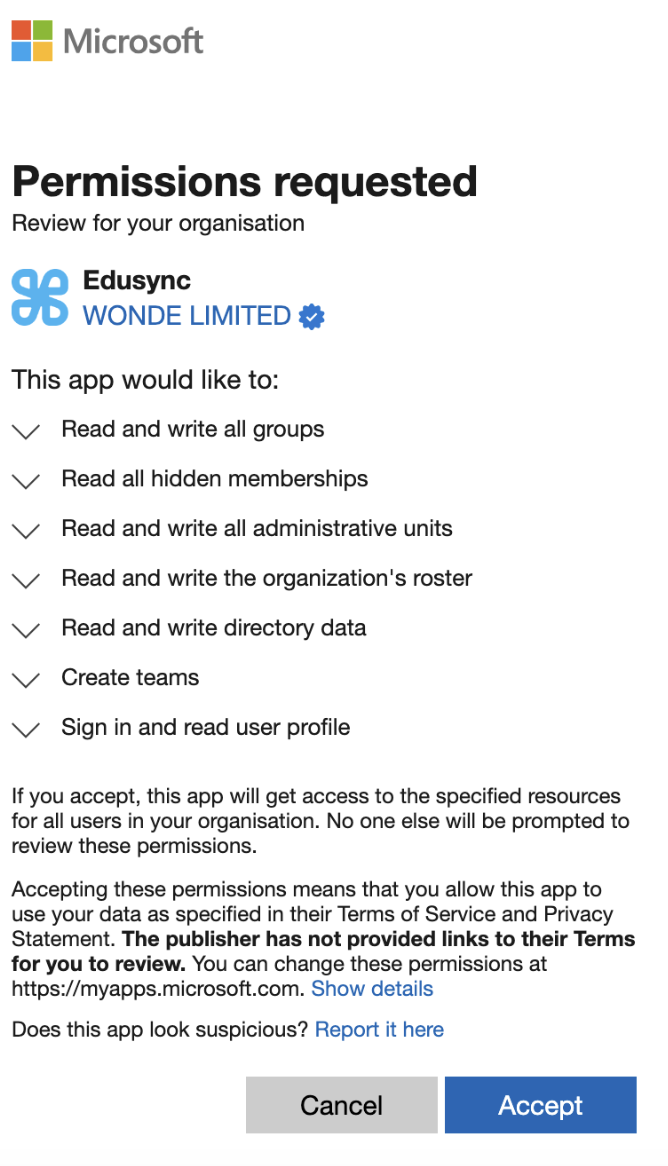Select the 'Create teams' permission label
Screen dimensions: 668x1166
coord(130,677)
